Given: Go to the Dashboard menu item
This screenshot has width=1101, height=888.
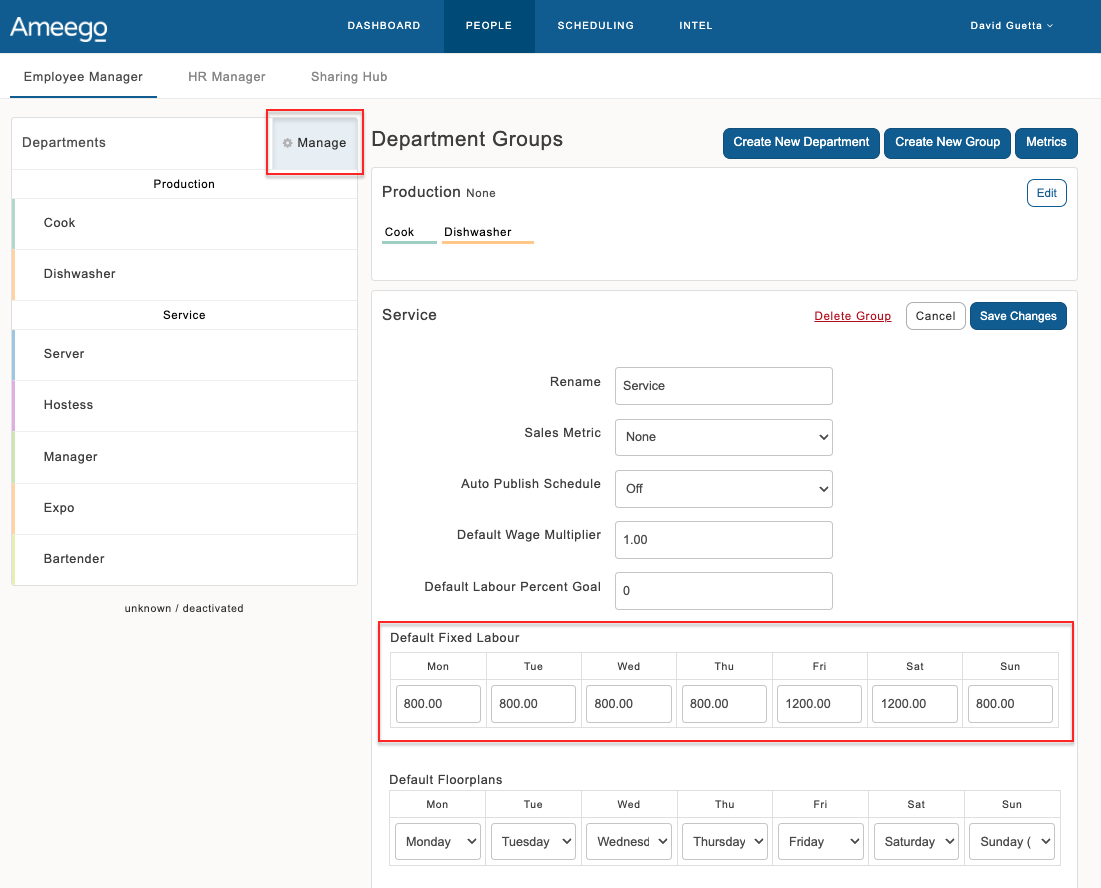Looking at the screenshot, I should (383, 26).
